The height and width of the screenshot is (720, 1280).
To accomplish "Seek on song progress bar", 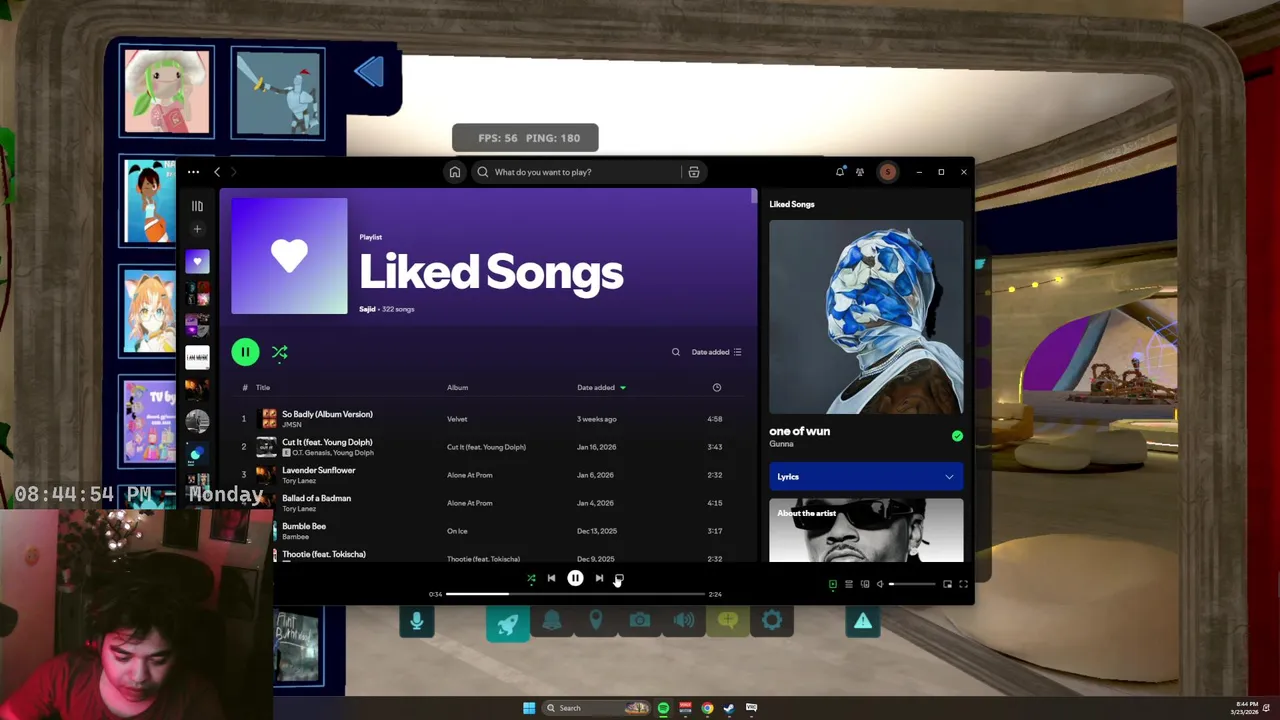I will (x=575, y=594).
